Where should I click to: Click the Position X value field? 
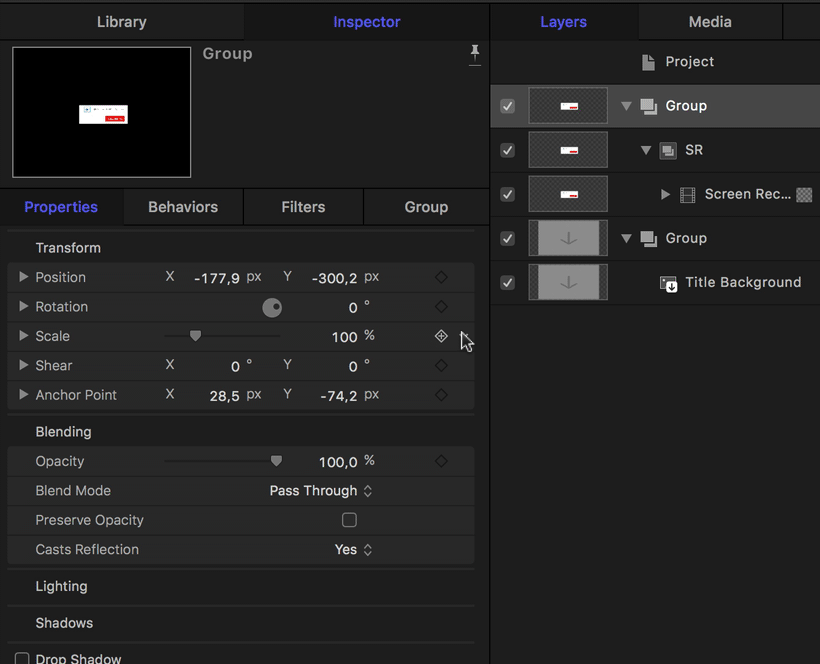pyautogui.click(x=217, y=278)
